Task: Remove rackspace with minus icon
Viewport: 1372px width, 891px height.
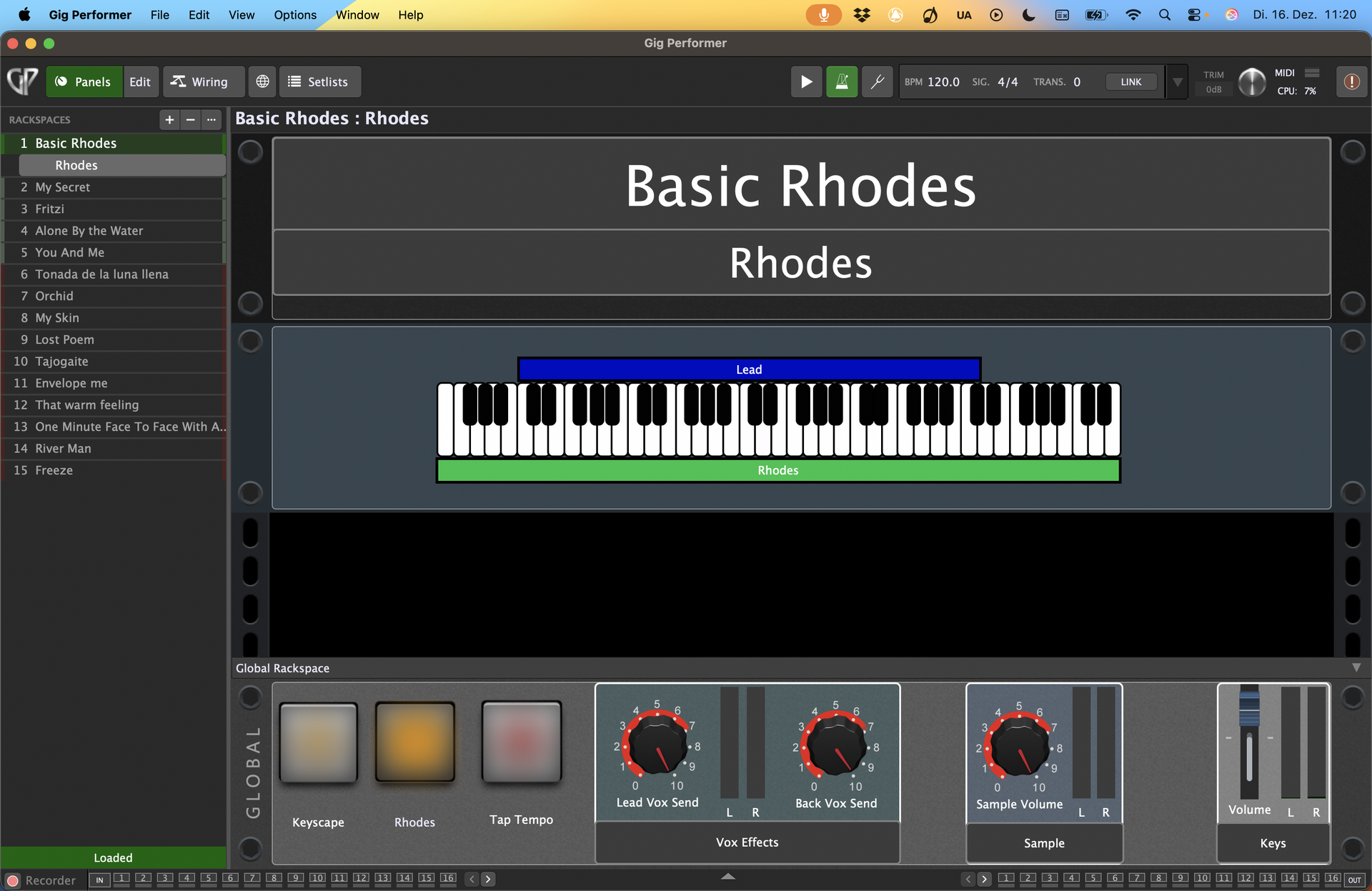Action: pos(190,119)
